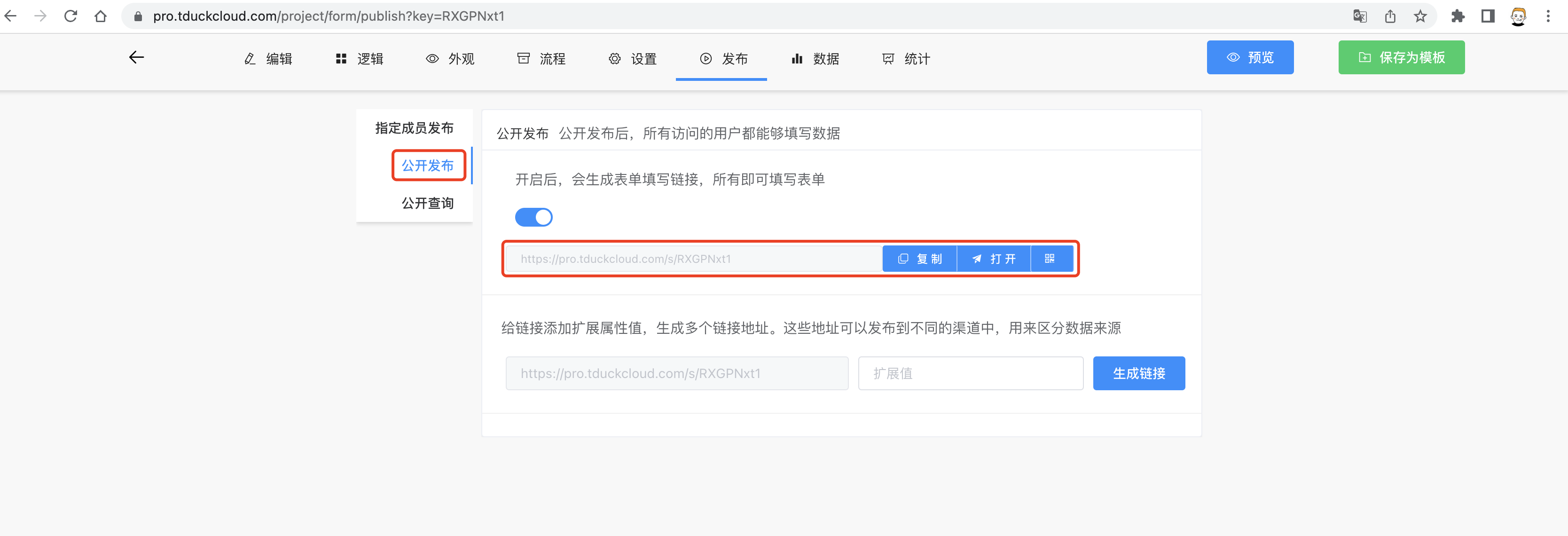Click the 打开 open link button
1568x536 pixels.
pos(993,259)
